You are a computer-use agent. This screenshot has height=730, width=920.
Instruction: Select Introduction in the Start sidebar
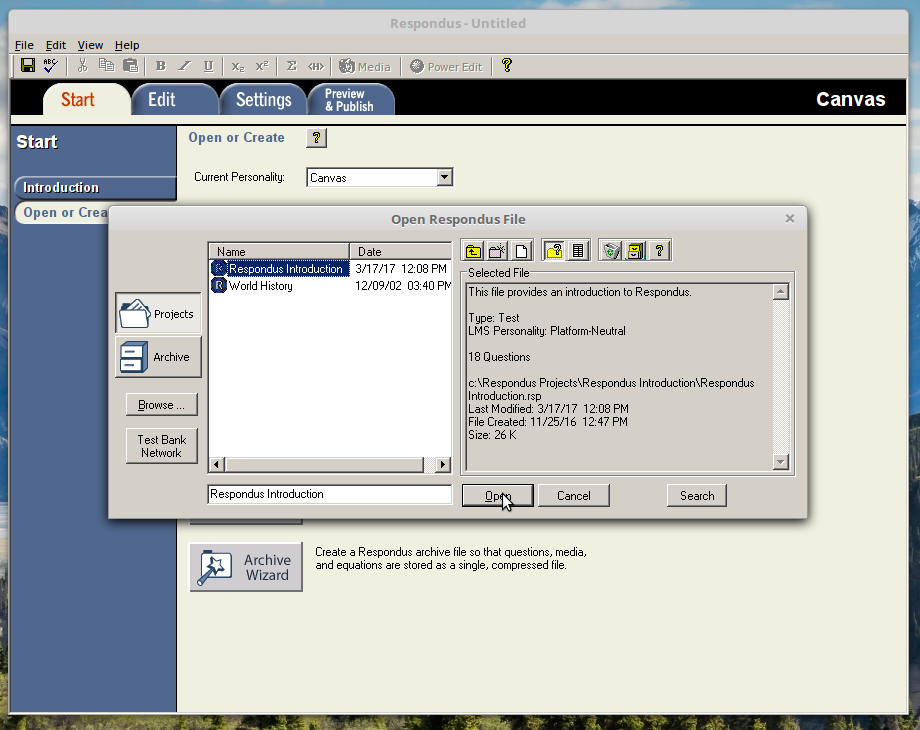coord(95,188)
